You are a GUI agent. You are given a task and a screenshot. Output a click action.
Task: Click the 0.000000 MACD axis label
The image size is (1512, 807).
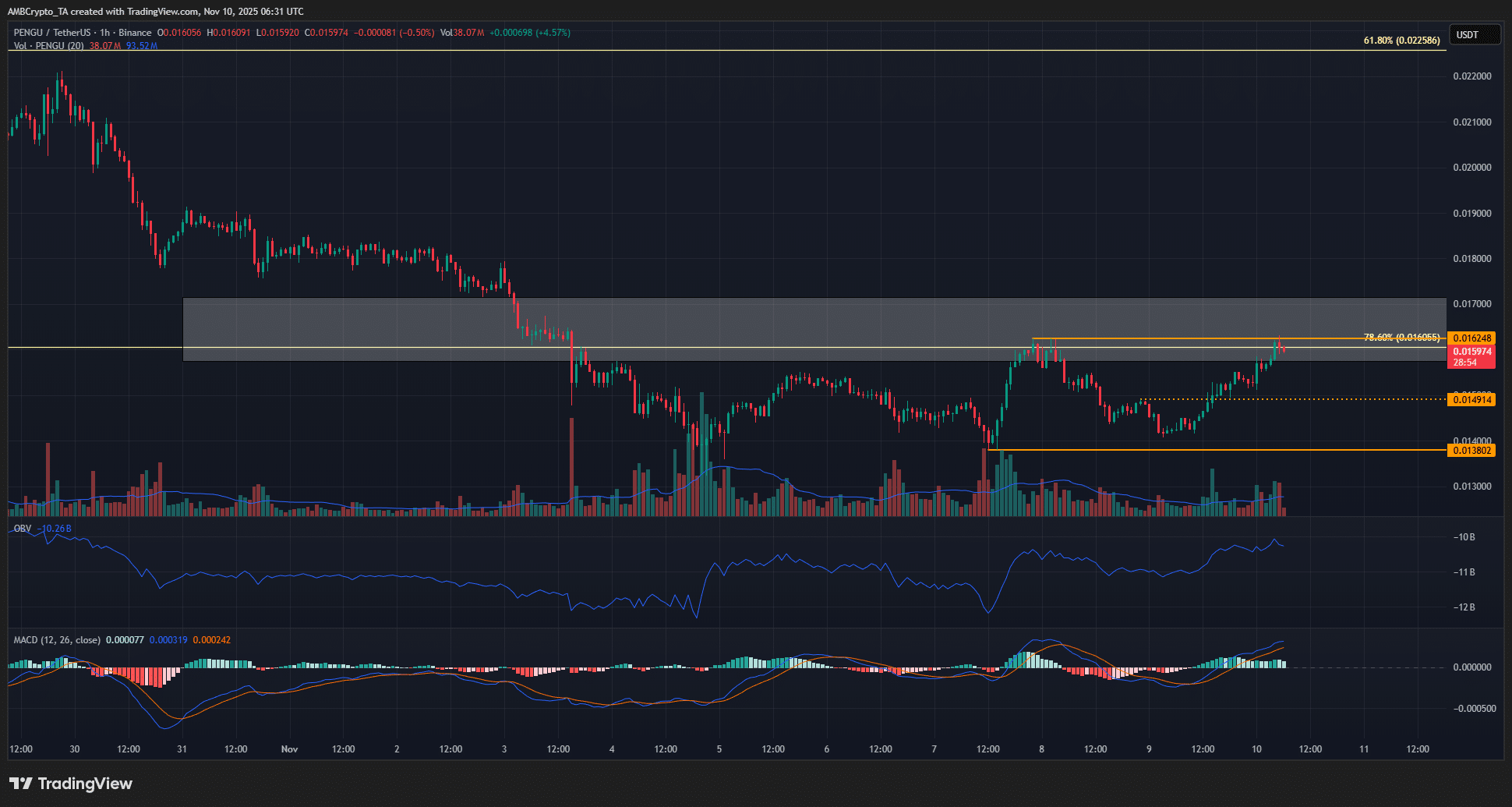(1471, 667)
